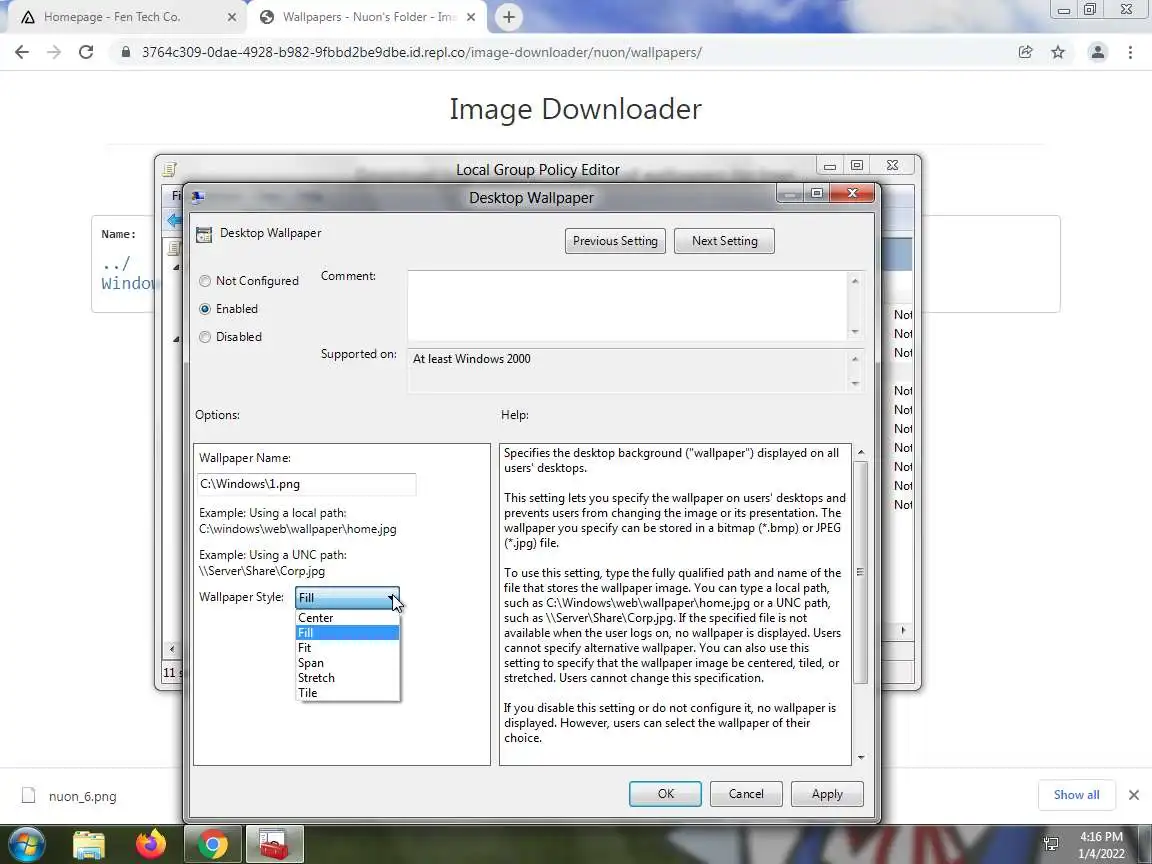
Task: Select the Disabled radio button
Action: (x=205, y=336)
